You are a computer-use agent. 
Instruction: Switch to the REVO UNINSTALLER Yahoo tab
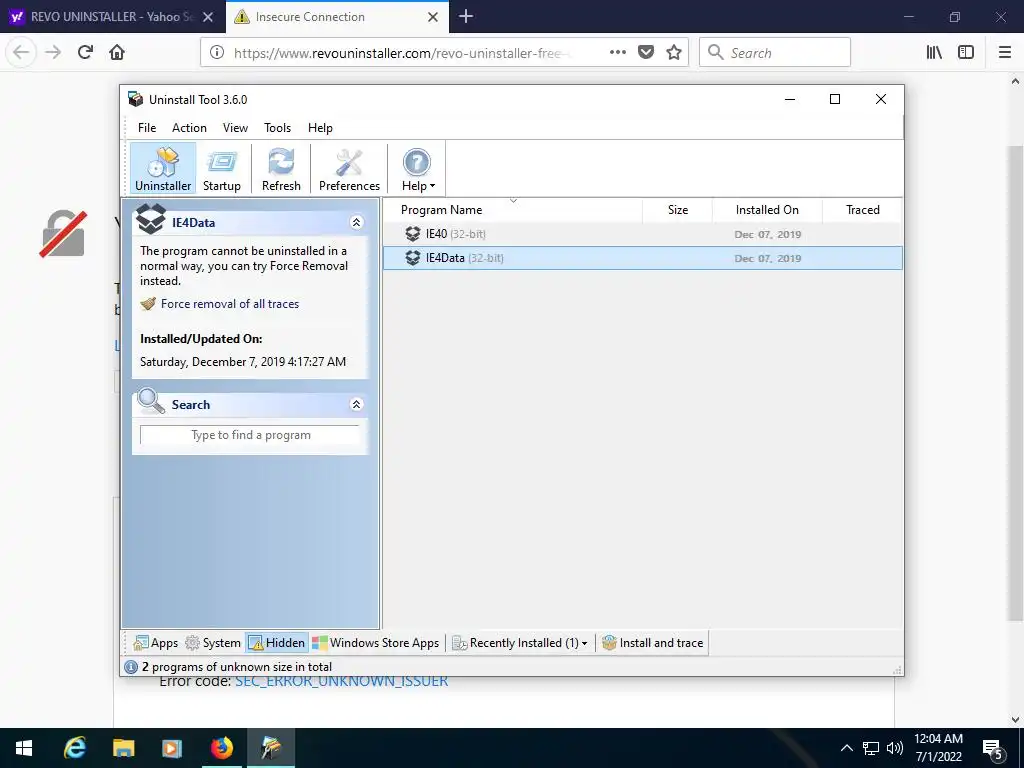112,17
